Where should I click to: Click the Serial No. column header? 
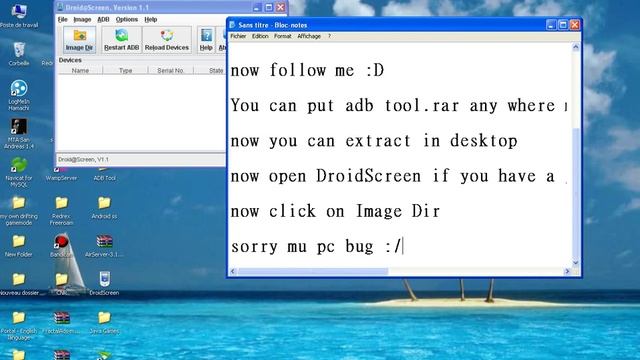[x=171, y=71]
